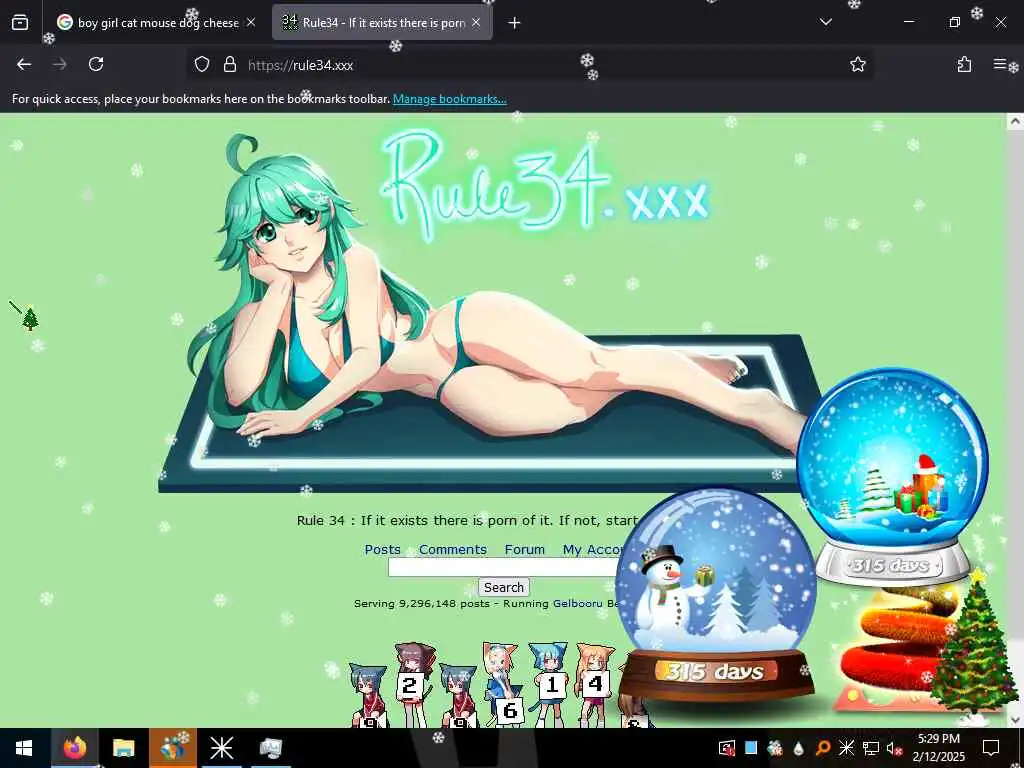This screenshot has height=768, width=1024.
Task: Bookmark this page with the star
Action: point(857,64)
